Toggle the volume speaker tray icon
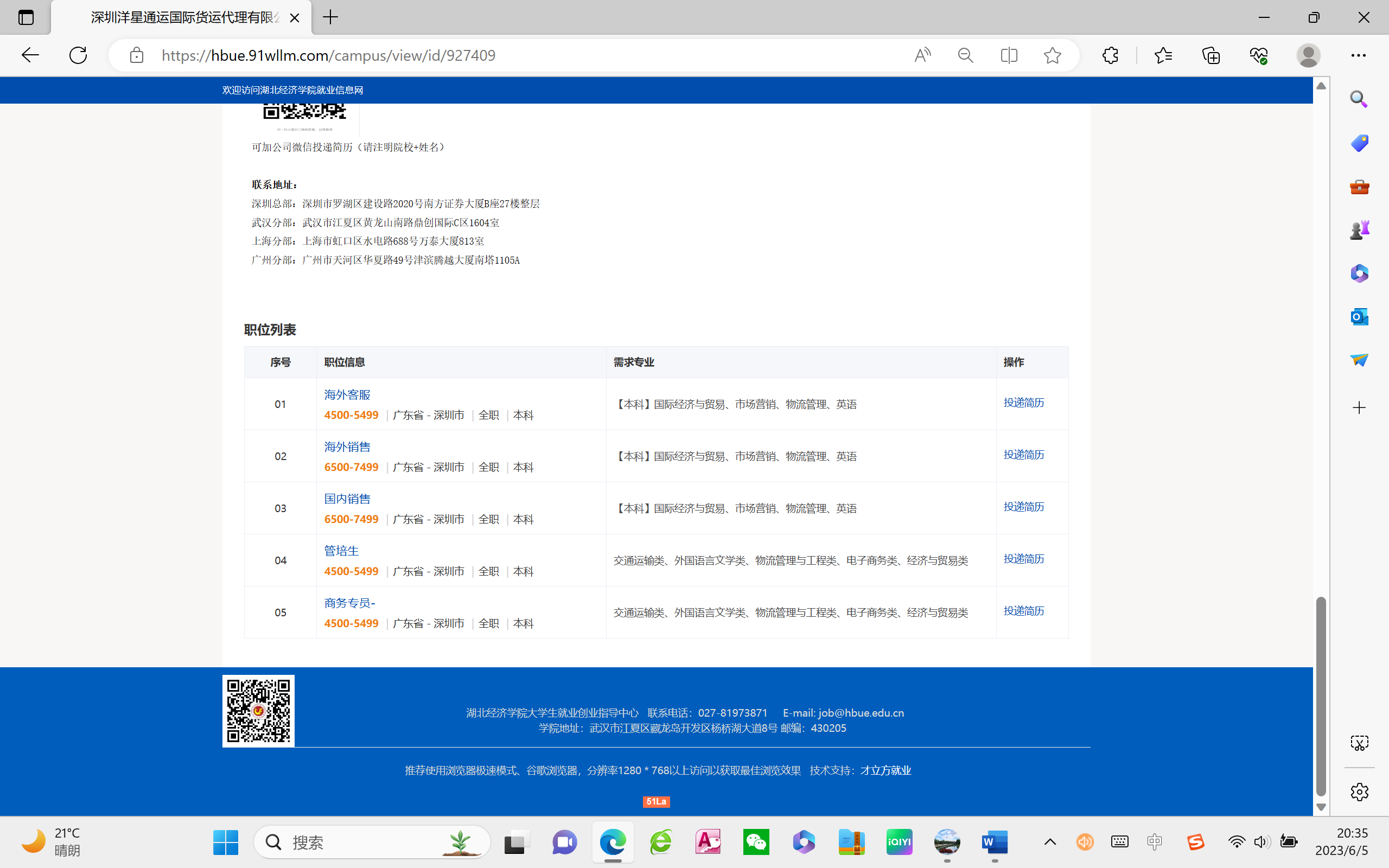The height and width of the screenshot is (868, 1389). point(1261,841)
